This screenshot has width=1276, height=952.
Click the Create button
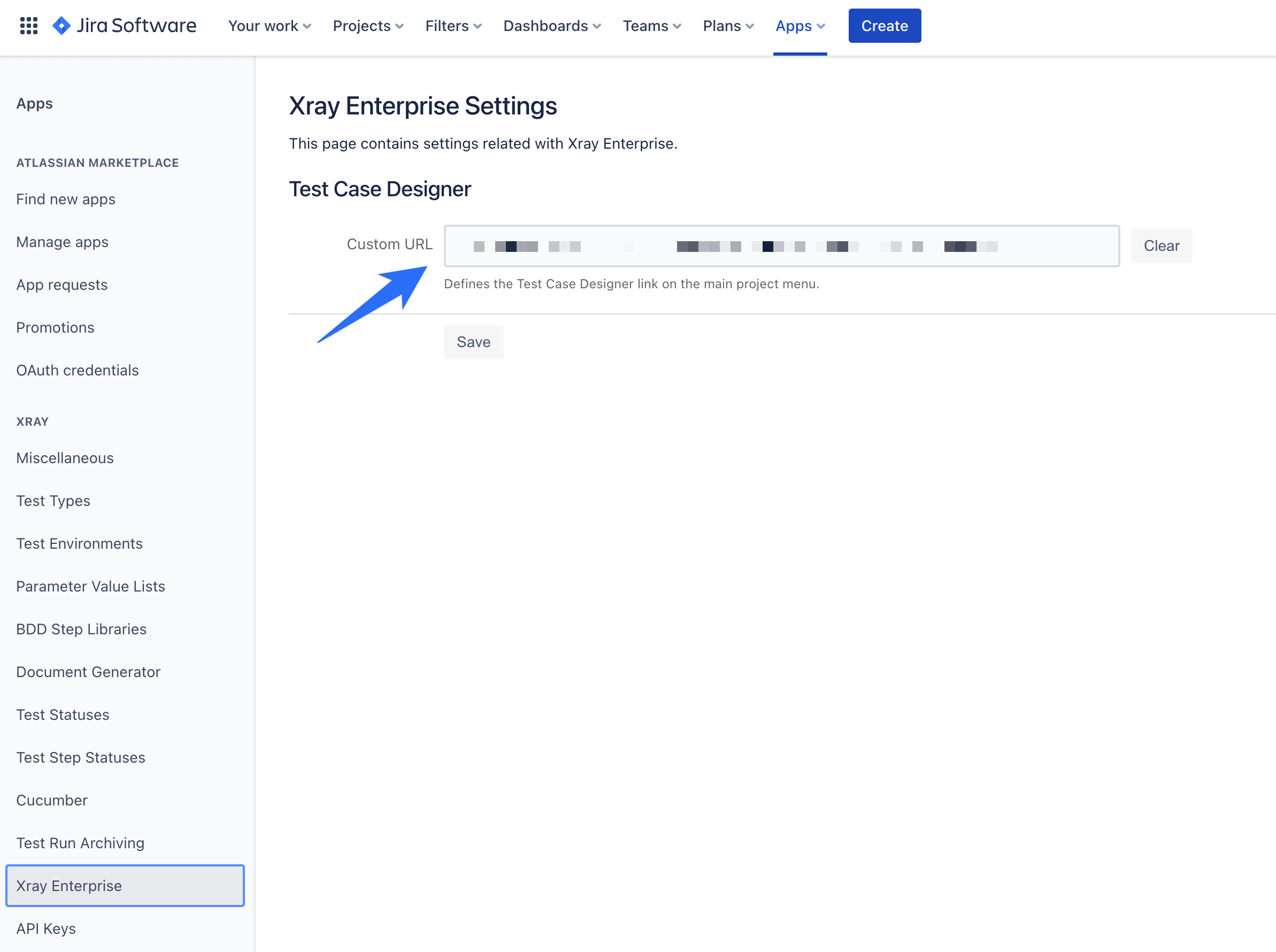click(x=885, y=26)
